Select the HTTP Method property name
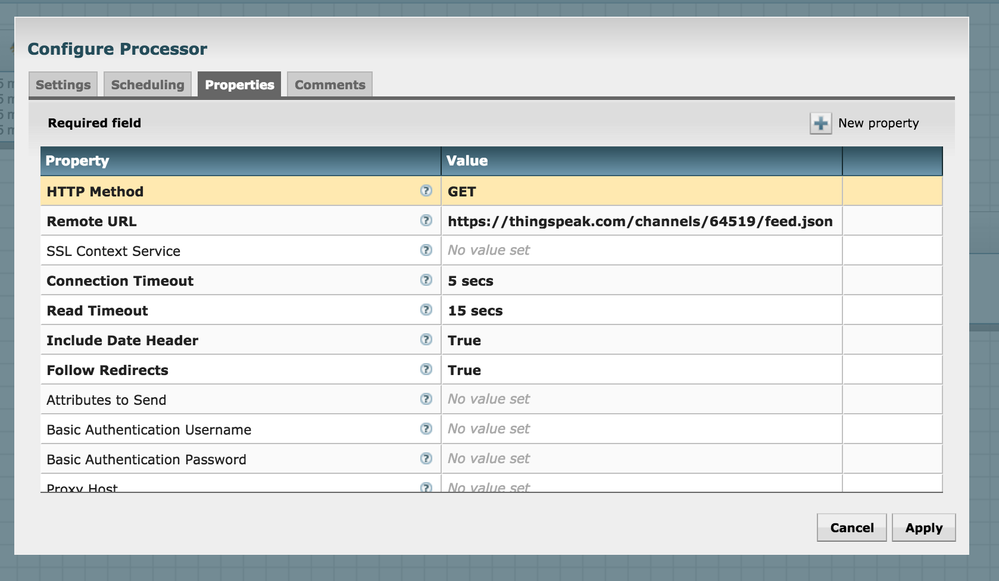 (95, 191)
